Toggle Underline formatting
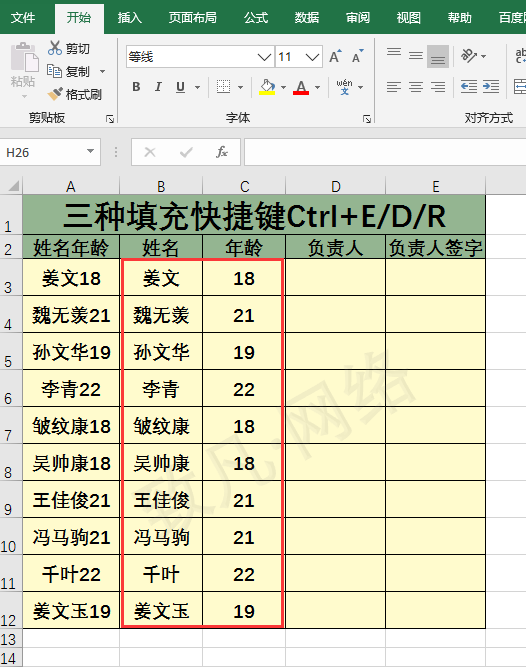The image size is (526, 667). pos(180,87)
